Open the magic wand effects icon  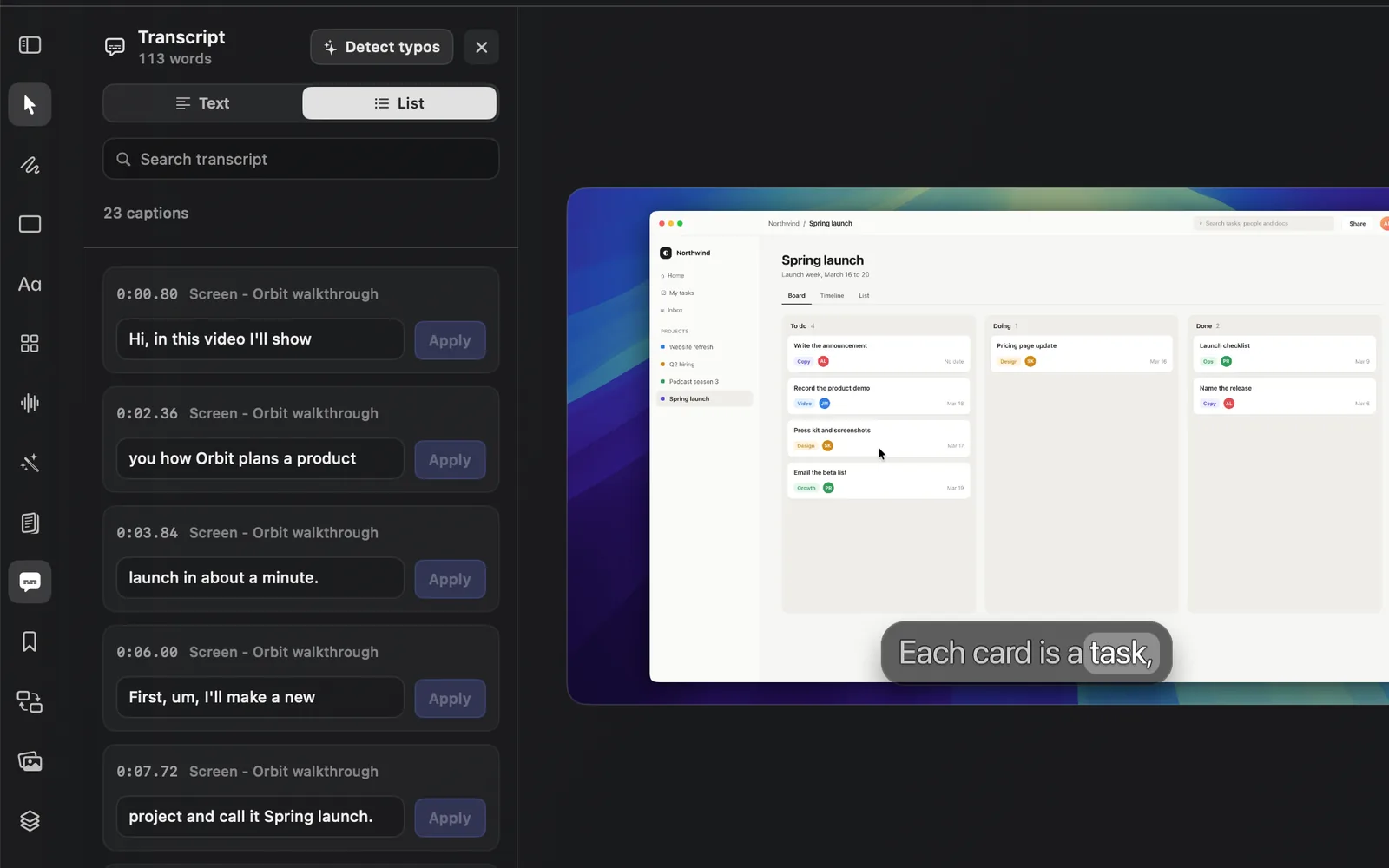(x=30, y=463)
